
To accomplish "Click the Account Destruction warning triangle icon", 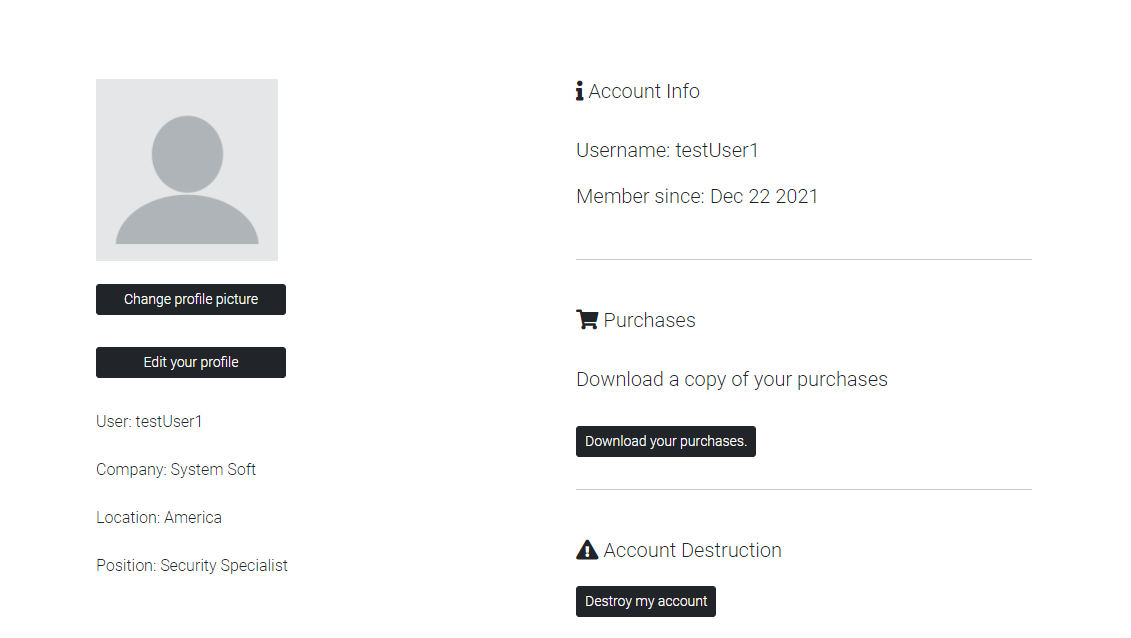I will pos(587,550).
